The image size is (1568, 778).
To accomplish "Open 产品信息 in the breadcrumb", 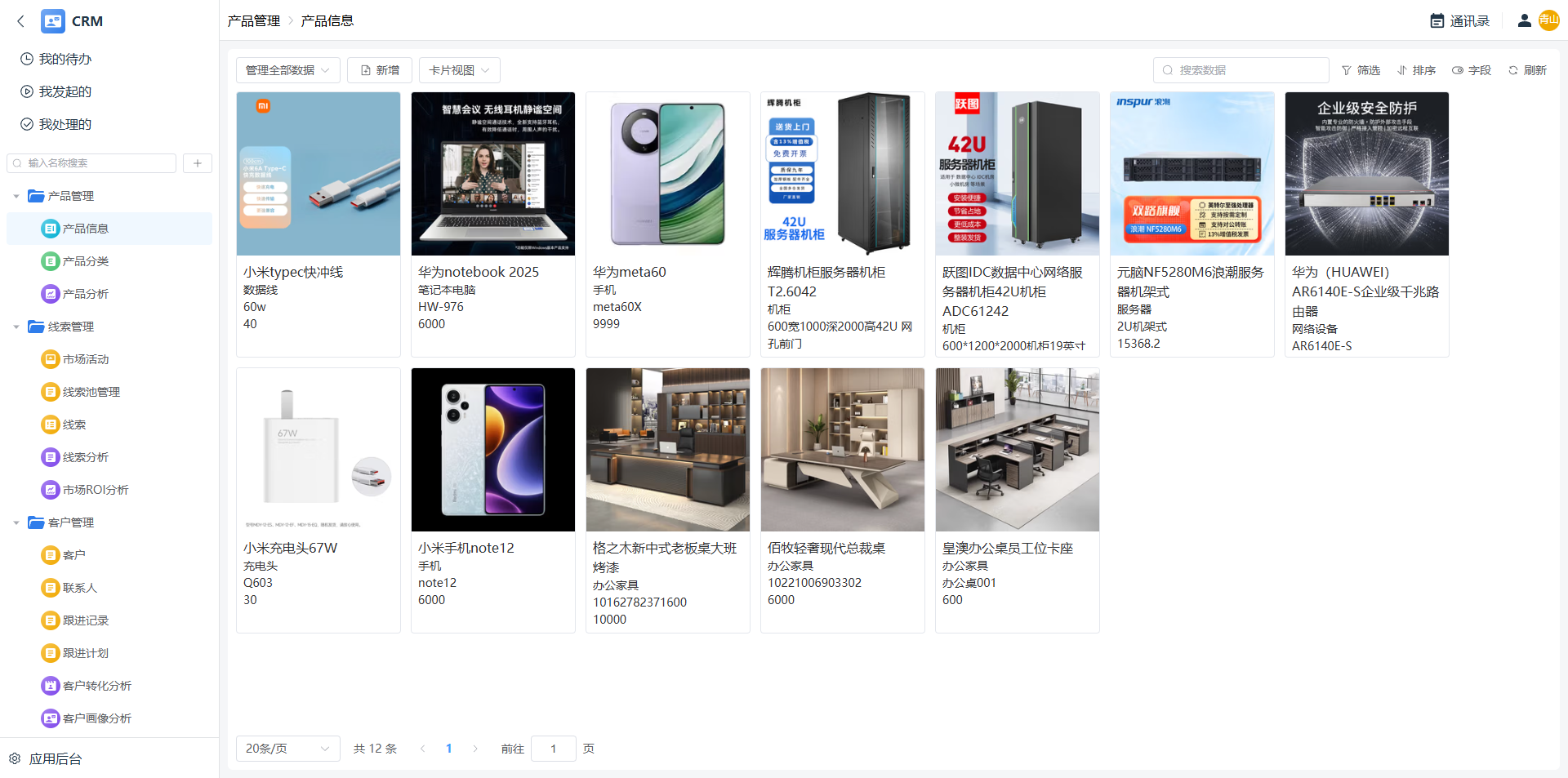I will pyautogui.click(x=327, y=21).
